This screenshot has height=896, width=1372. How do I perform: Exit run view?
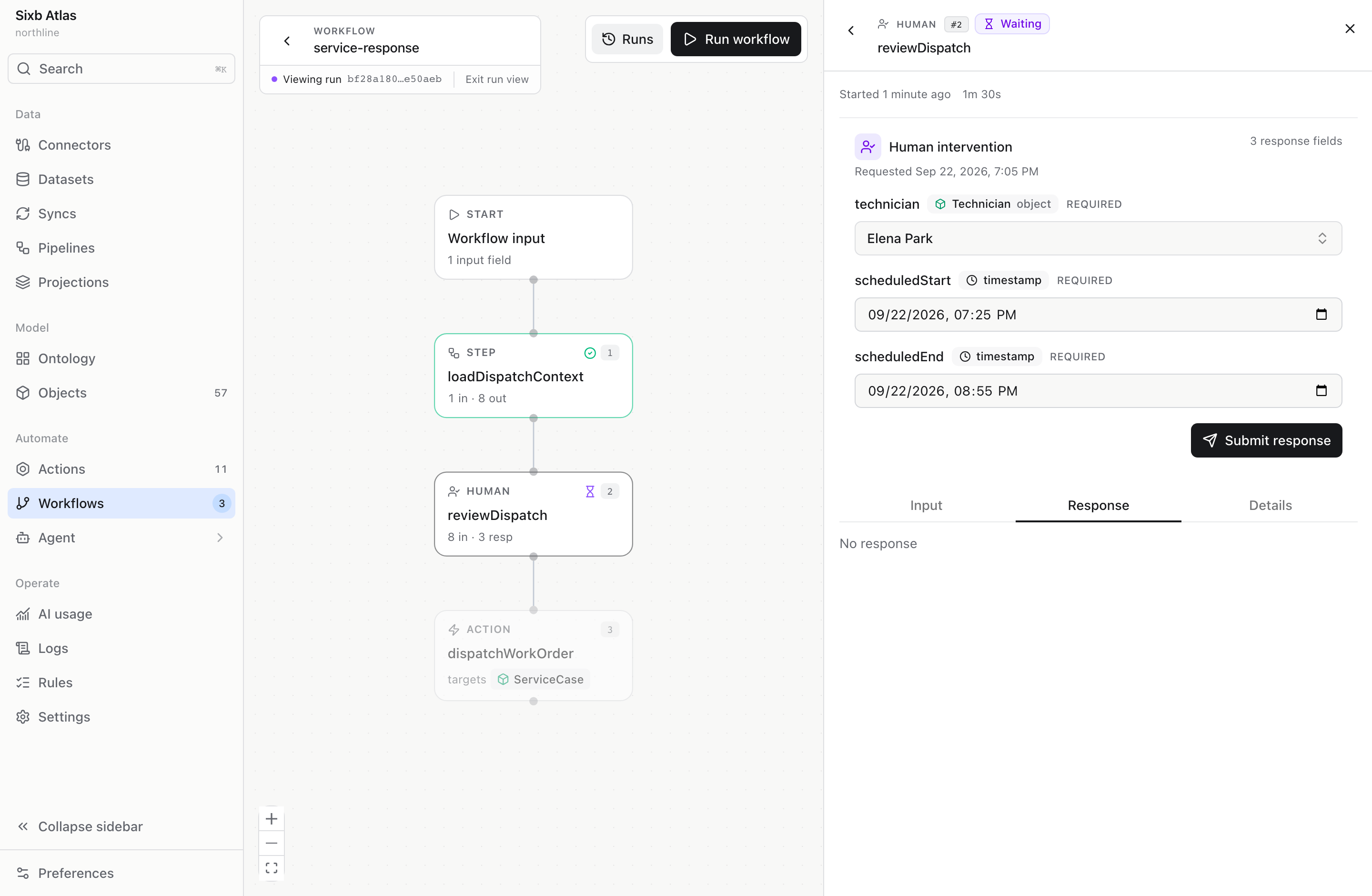[497, 79]
